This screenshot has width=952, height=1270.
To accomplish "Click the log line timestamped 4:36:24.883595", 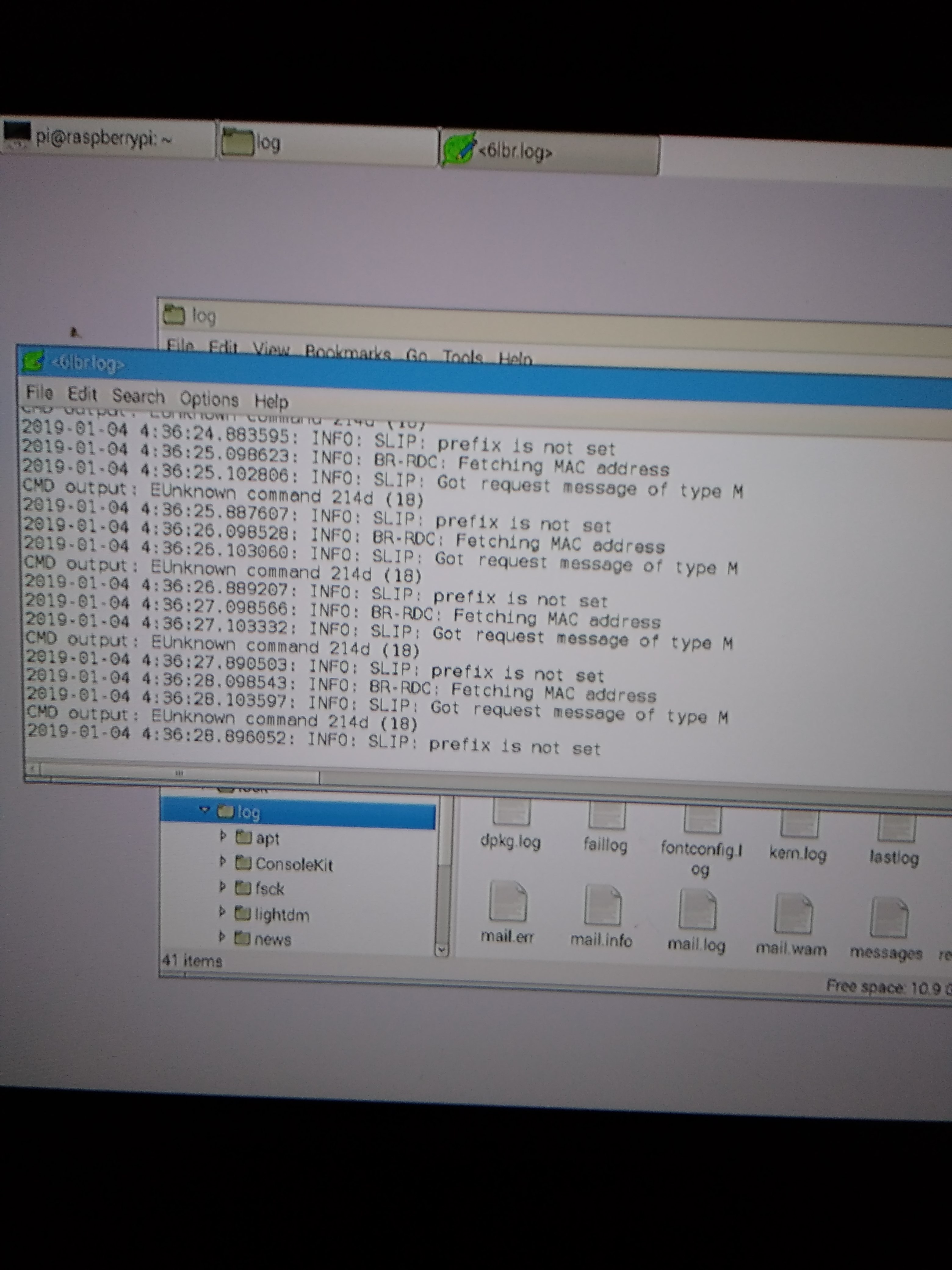I will 319,438.
